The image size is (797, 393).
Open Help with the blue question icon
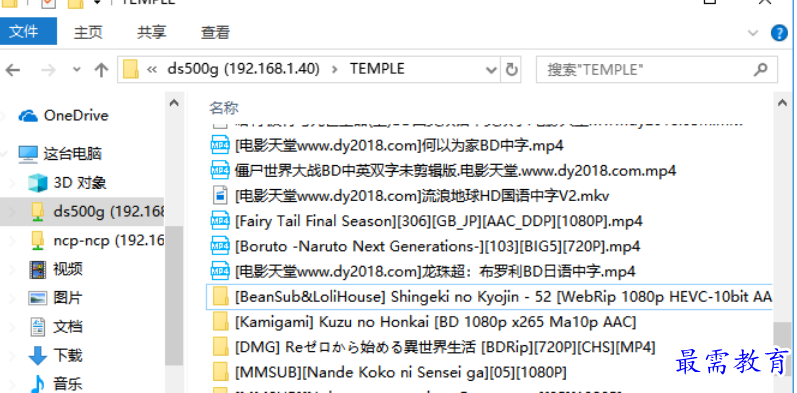779,33
